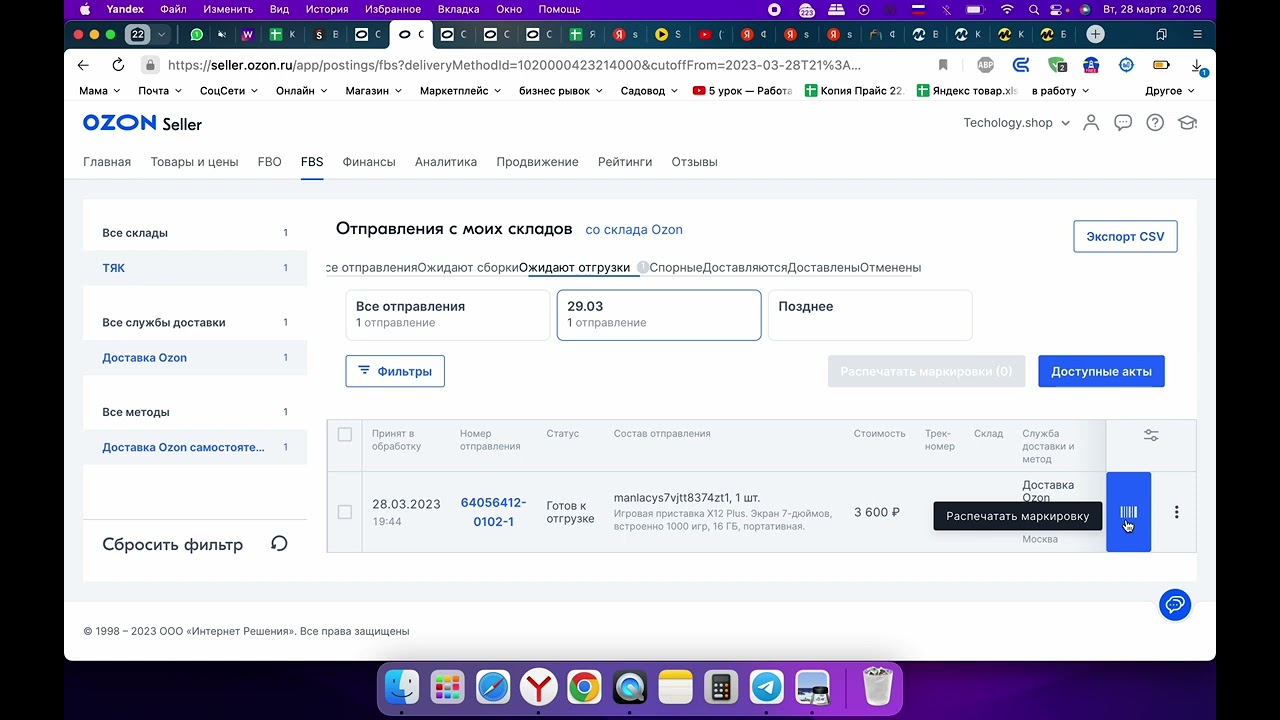Open Отзывы navigation tab
The image size is (1280, 720).
[x=694, y=161]
